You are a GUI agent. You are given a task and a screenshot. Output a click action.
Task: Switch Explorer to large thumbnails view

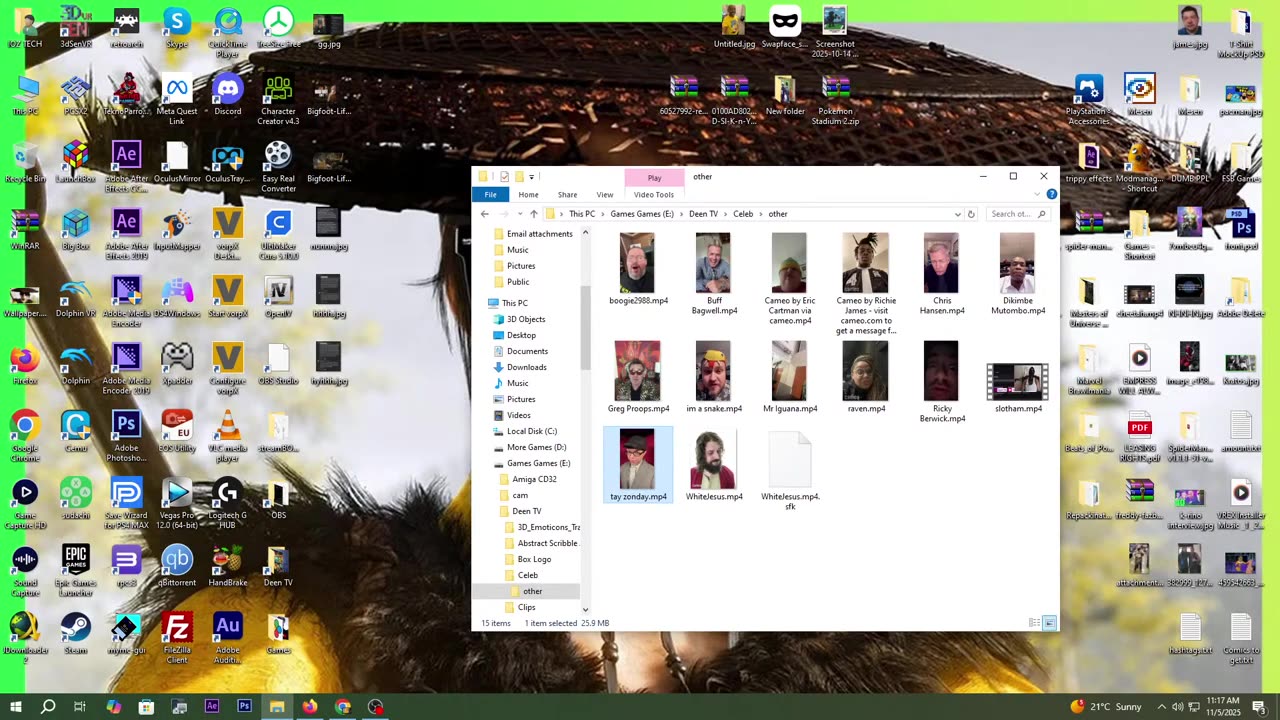(x=1049, y=623)
